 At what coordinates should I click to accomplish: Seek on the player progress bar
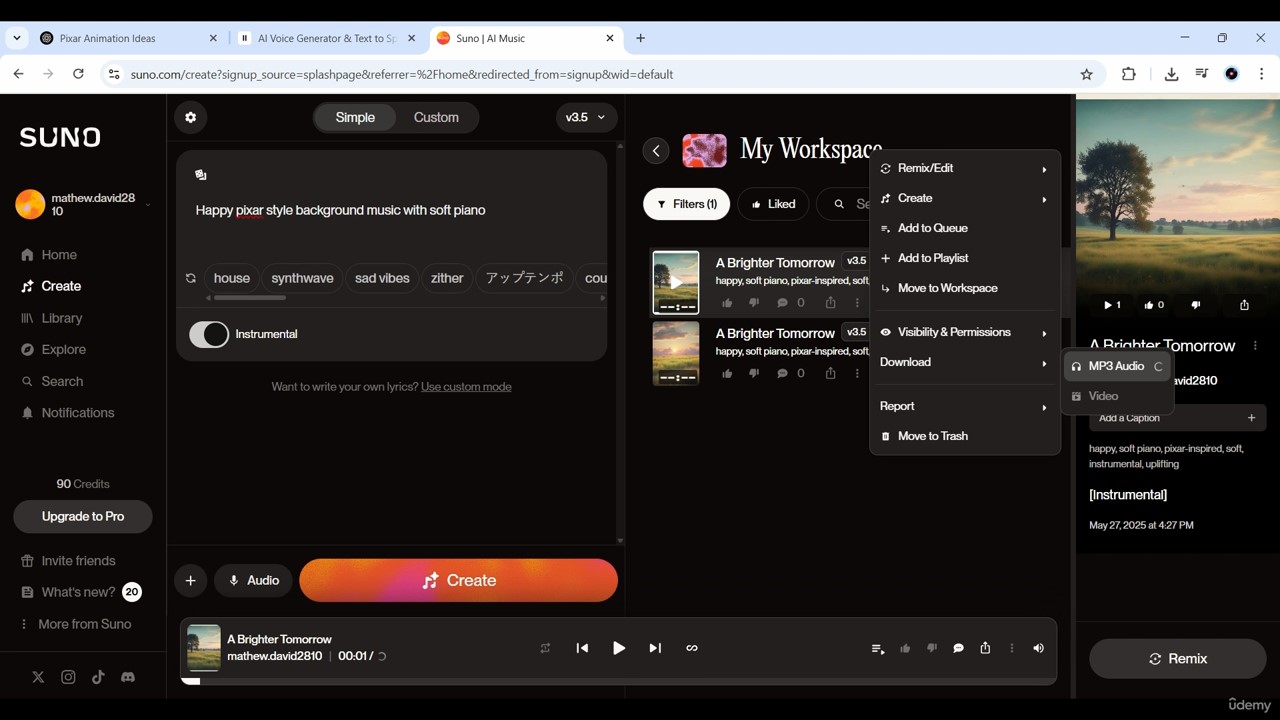(618, 681)
